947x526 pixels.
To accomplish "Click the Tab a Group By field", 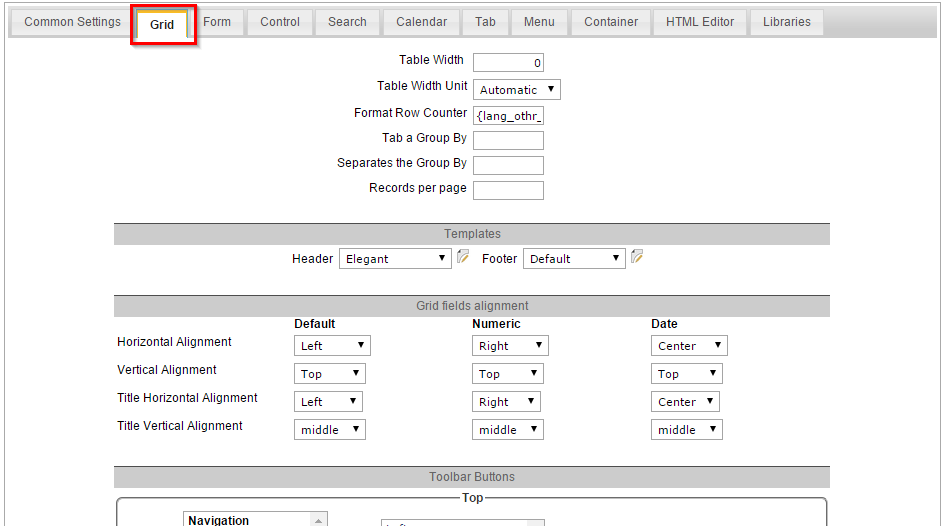I will [508, 140].
